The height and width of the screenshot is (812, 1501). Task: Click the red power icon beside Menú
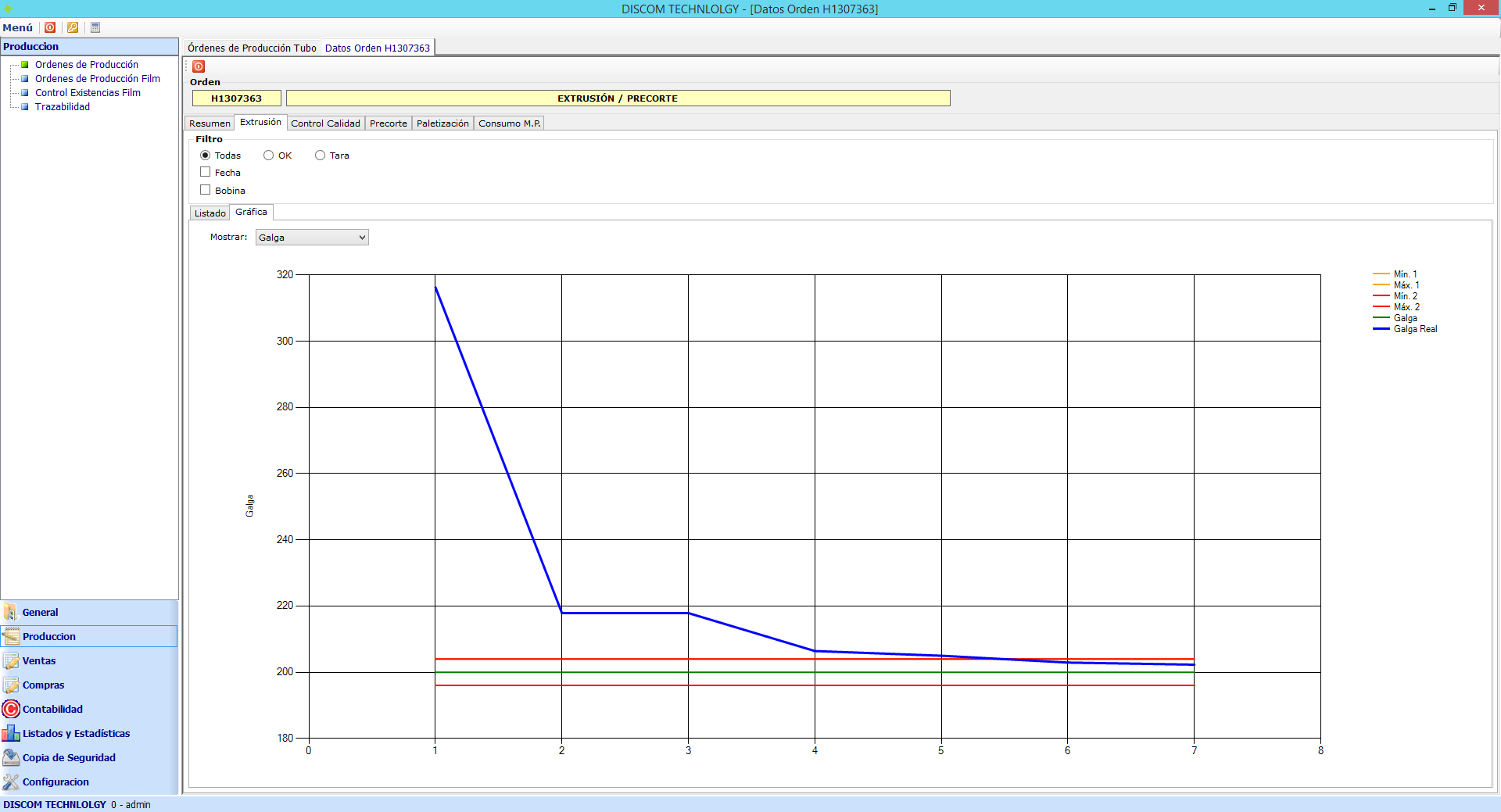(x=50, y=27)
